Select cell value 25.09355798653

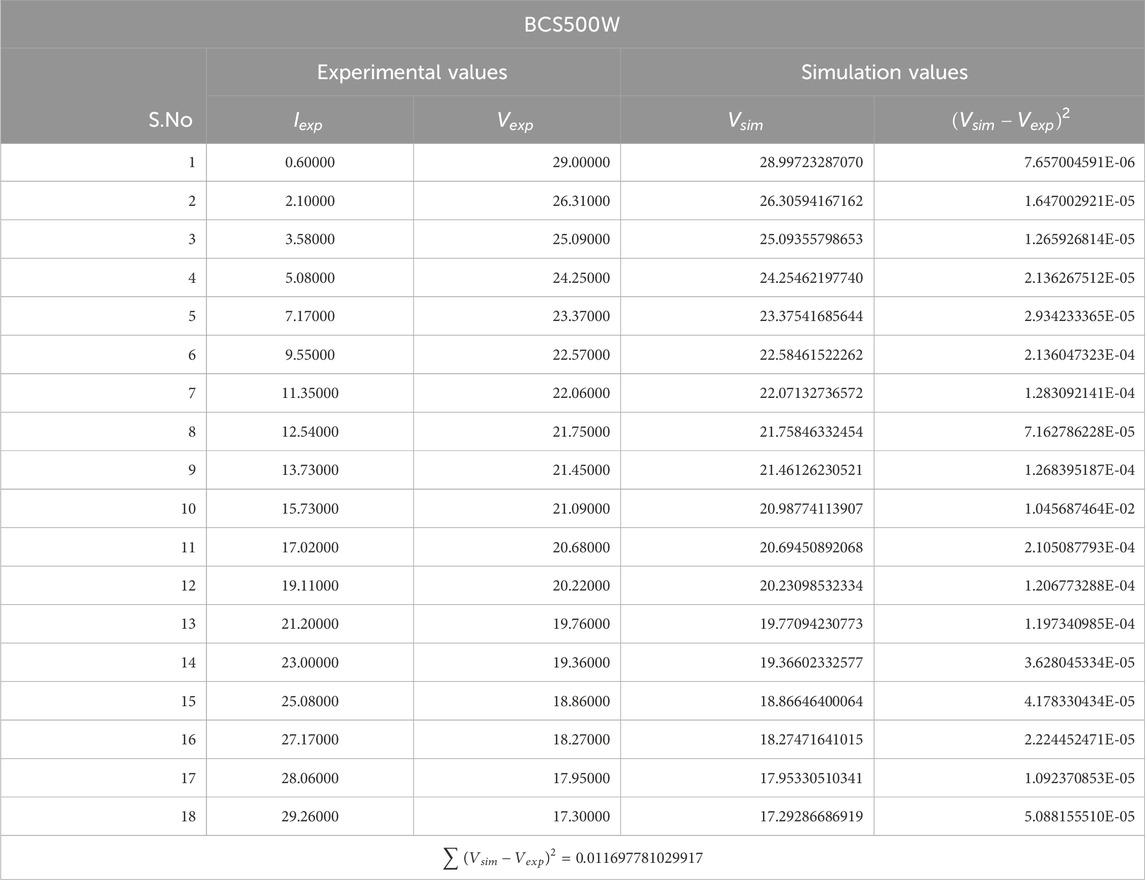point(811,239)
